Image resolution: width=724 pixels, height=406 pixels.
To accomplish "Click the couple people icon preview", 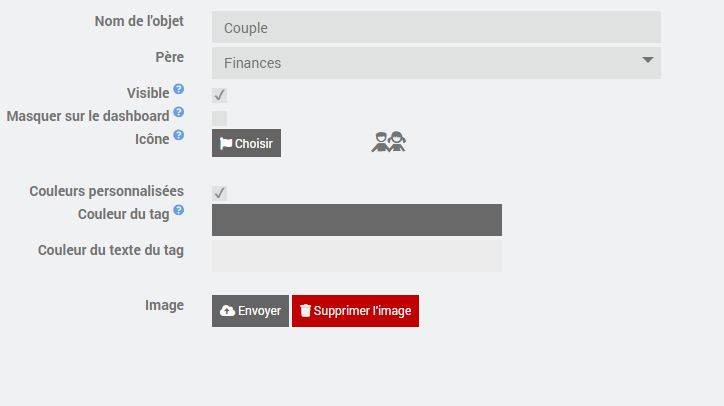I will coord(389,142).
